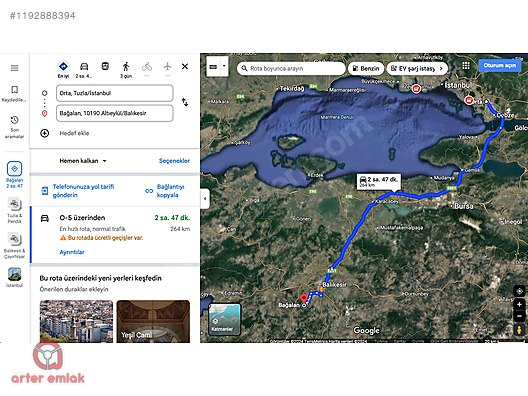528x396 pixels.
Task: Select the cycling travel mode
Action: 147,67
